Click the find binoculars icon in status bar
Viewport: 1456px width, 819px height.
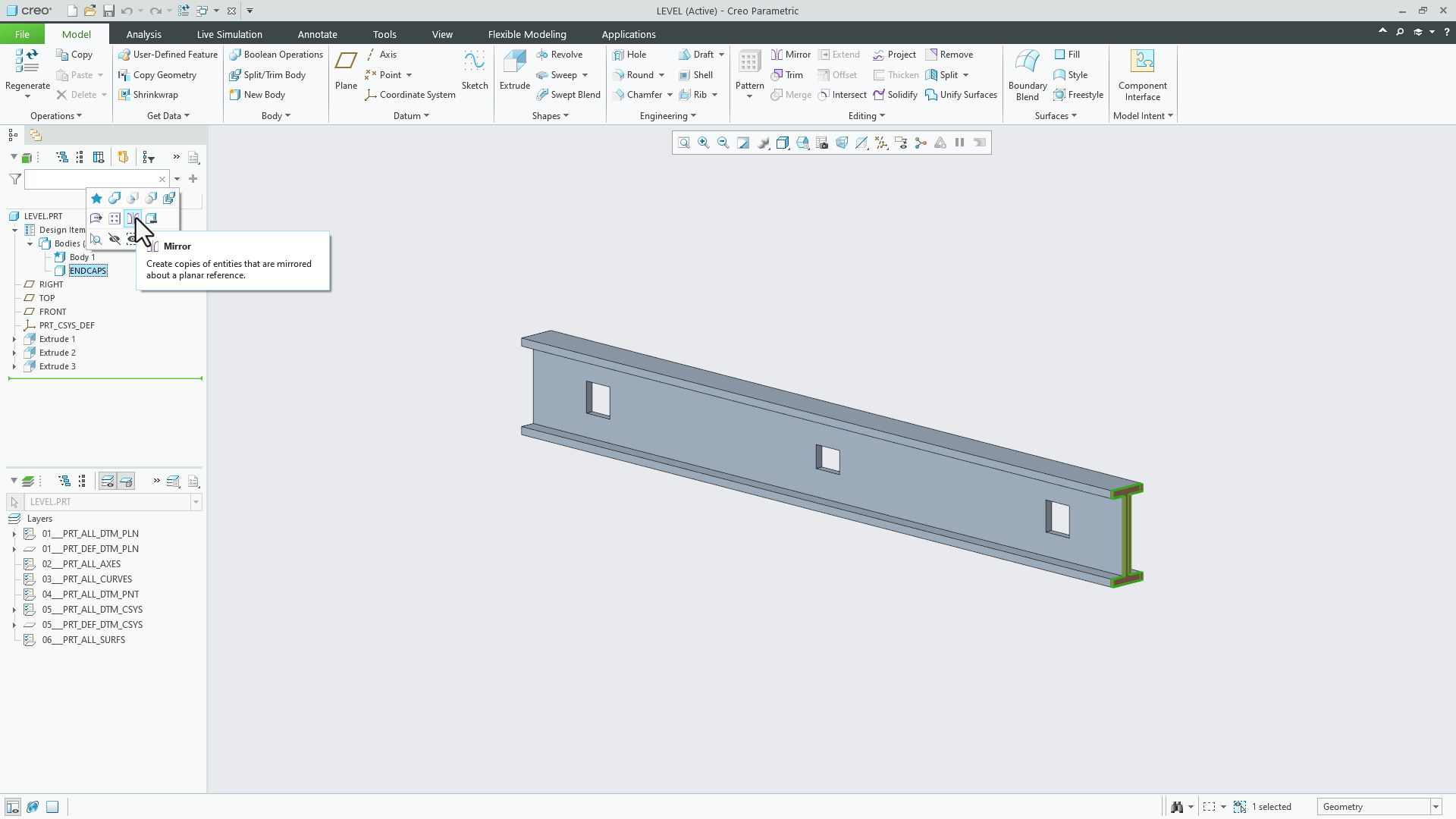(x=1177, y=807)
